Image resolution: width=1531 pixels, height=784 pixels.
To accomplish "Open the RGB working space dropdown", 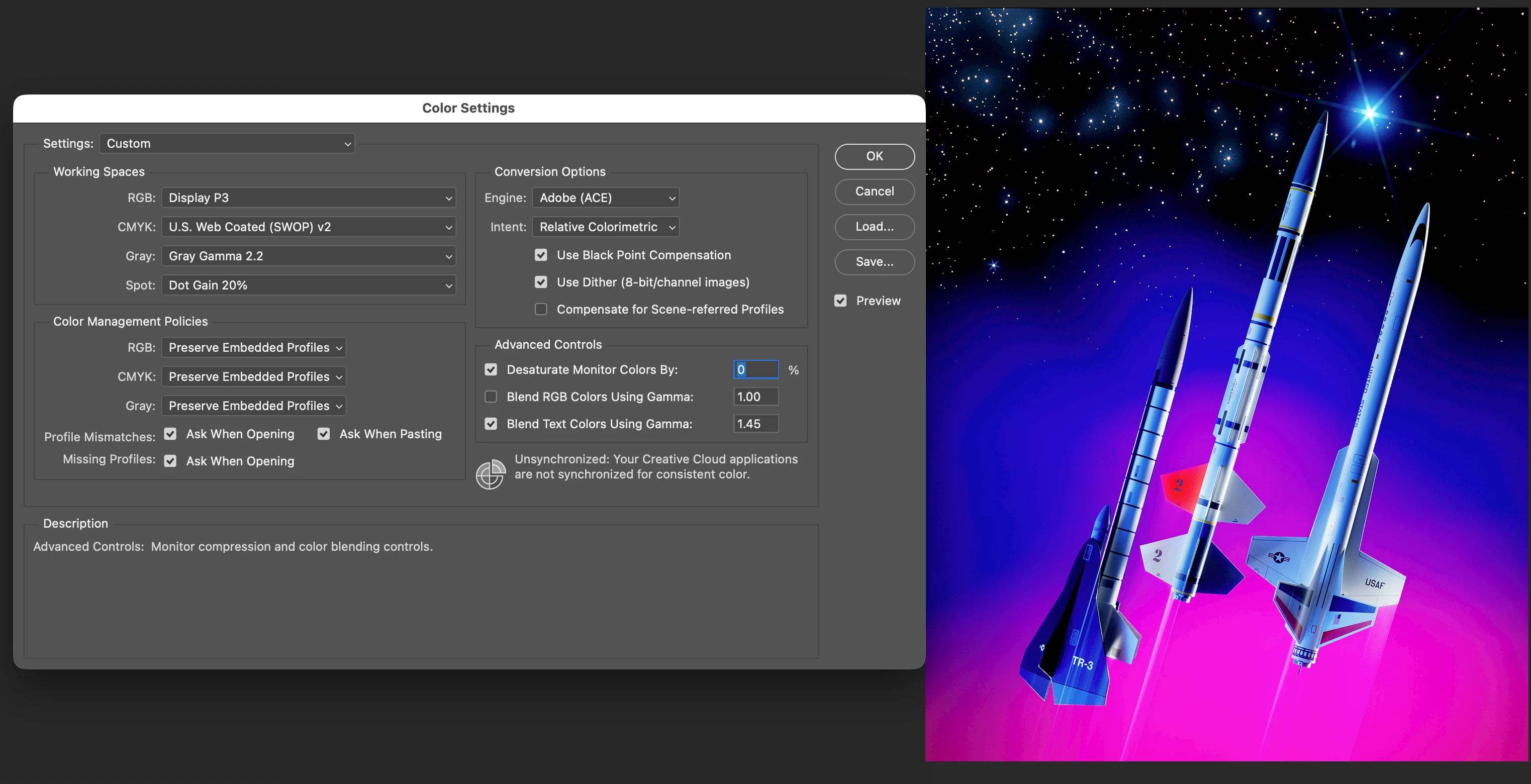I will [309, 198].
